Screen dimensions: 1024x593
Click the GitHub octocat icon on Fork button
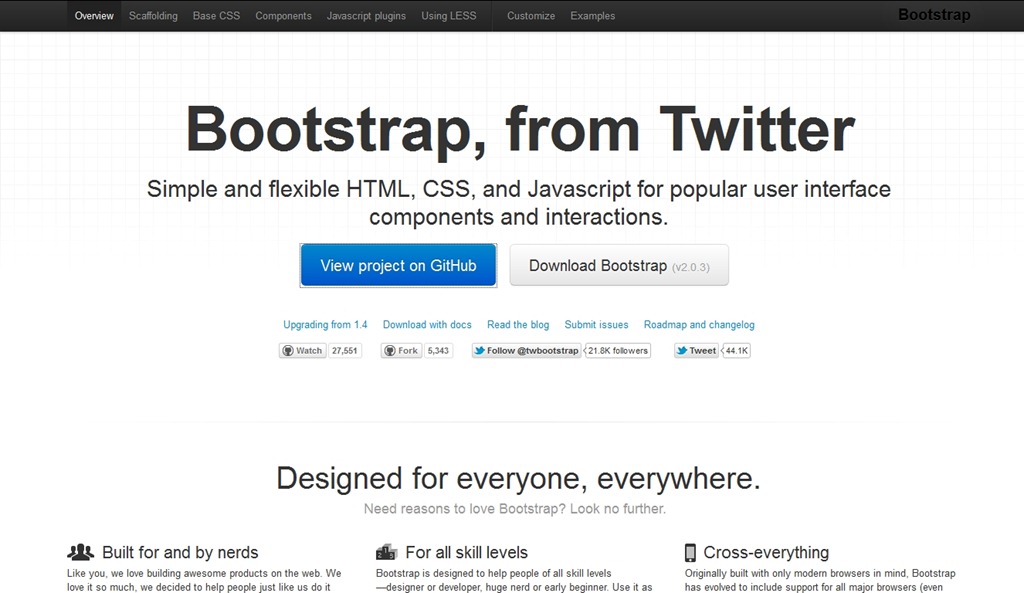390,351
